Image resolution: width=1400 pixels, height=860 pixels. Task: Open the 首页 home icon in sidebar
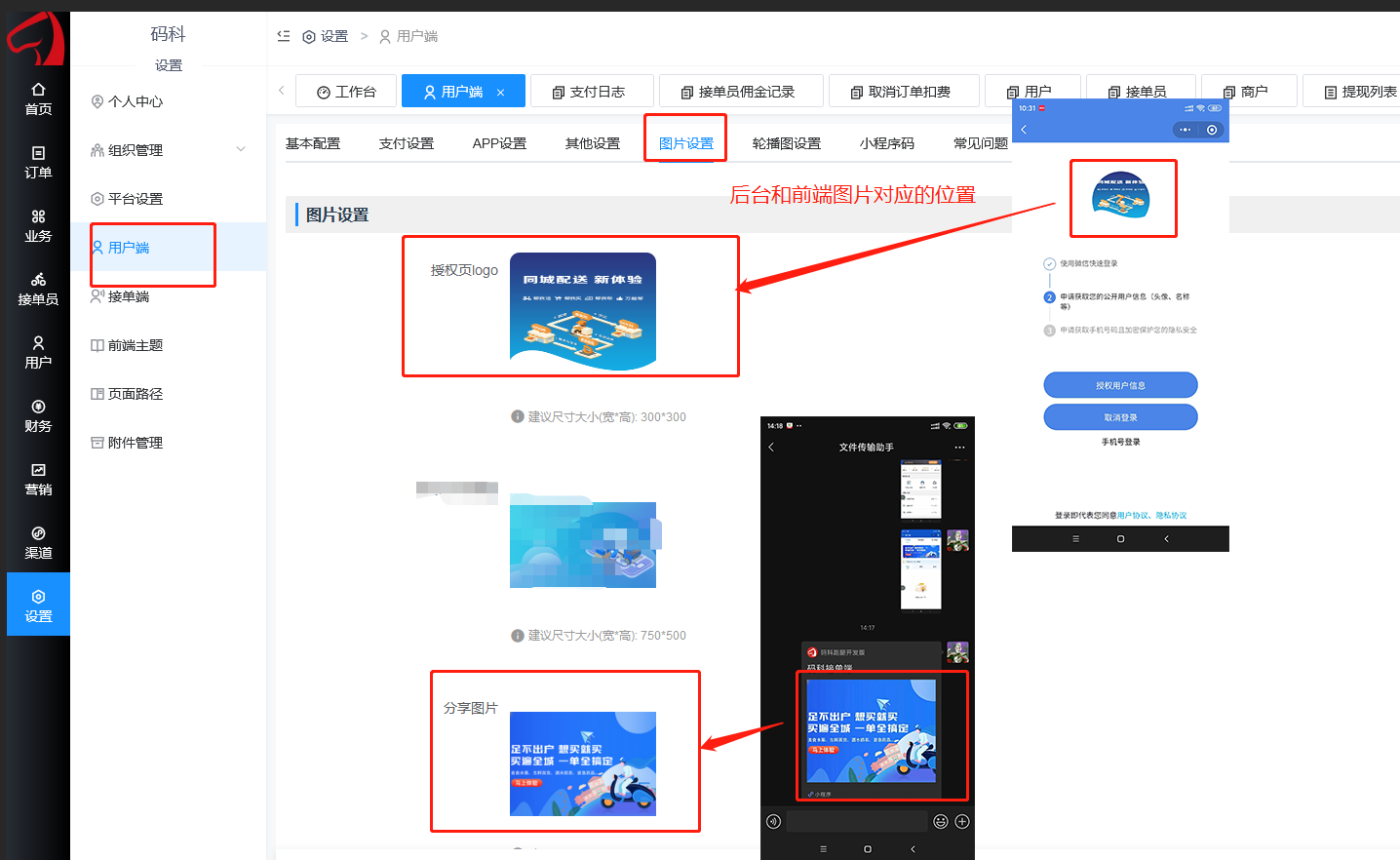38,98
